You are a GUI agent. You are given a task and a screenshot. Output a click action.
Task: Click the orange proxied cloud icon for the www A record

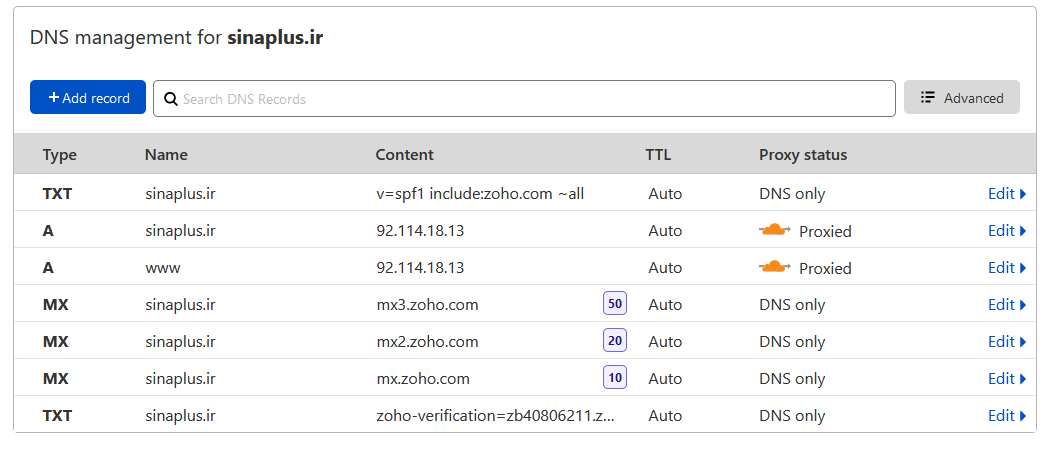[775, 267]
